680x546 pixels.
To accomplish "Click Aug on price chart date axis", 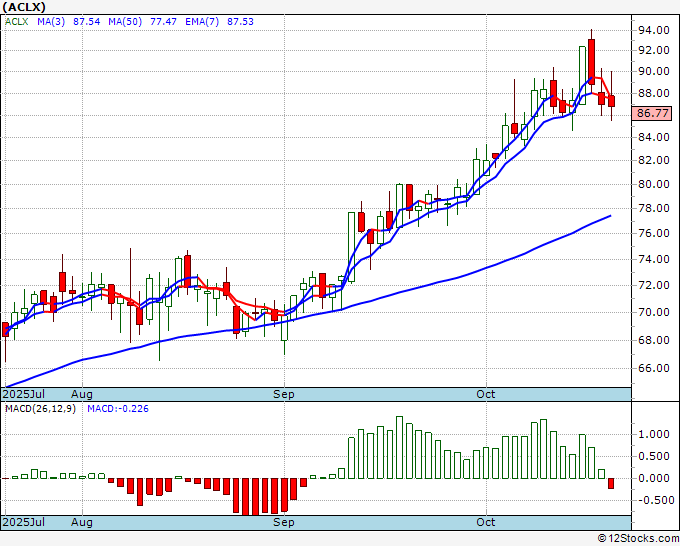I will [x=82, y=394].
